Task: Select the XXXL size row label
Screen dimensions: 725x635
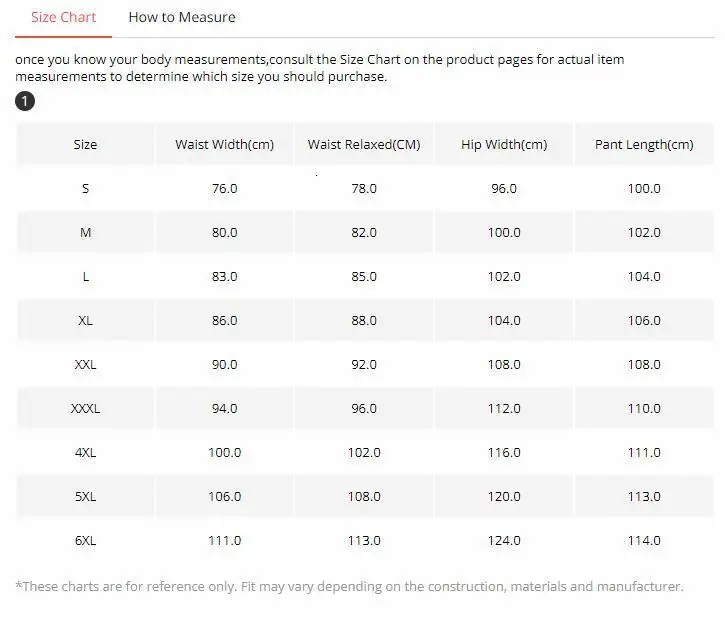Action: tap(85, 408)
